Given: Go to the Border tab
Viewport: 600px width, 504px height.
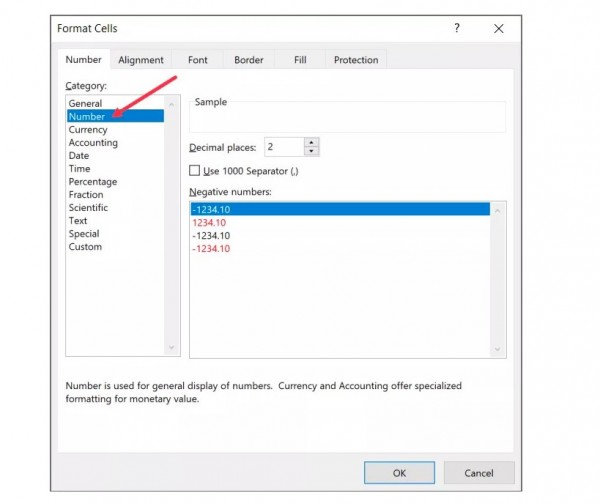Looking at the screenshot, I should (249, 60).
